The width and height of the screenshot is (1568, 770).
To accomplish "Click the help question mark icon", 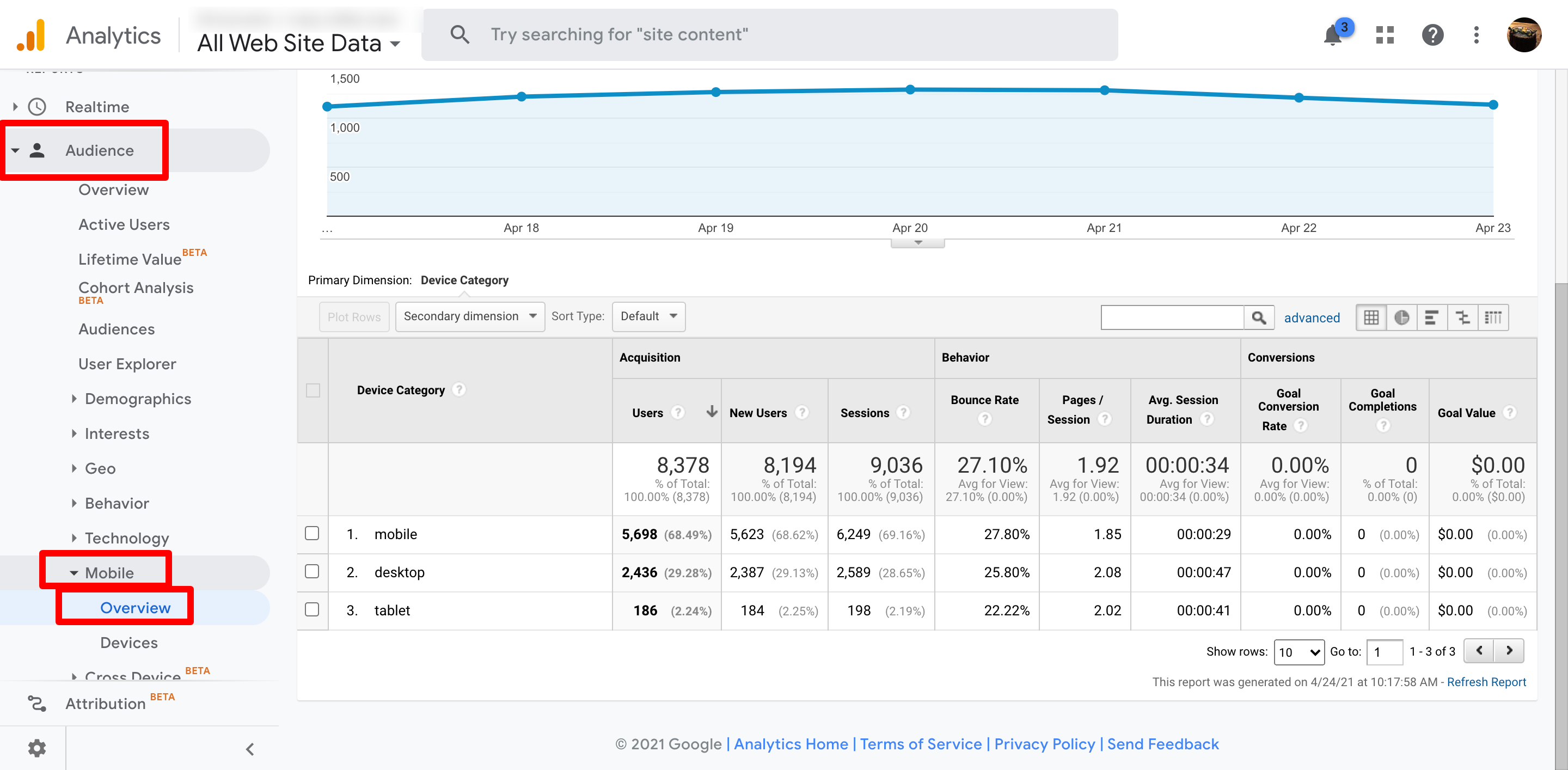I will 1432,35.
